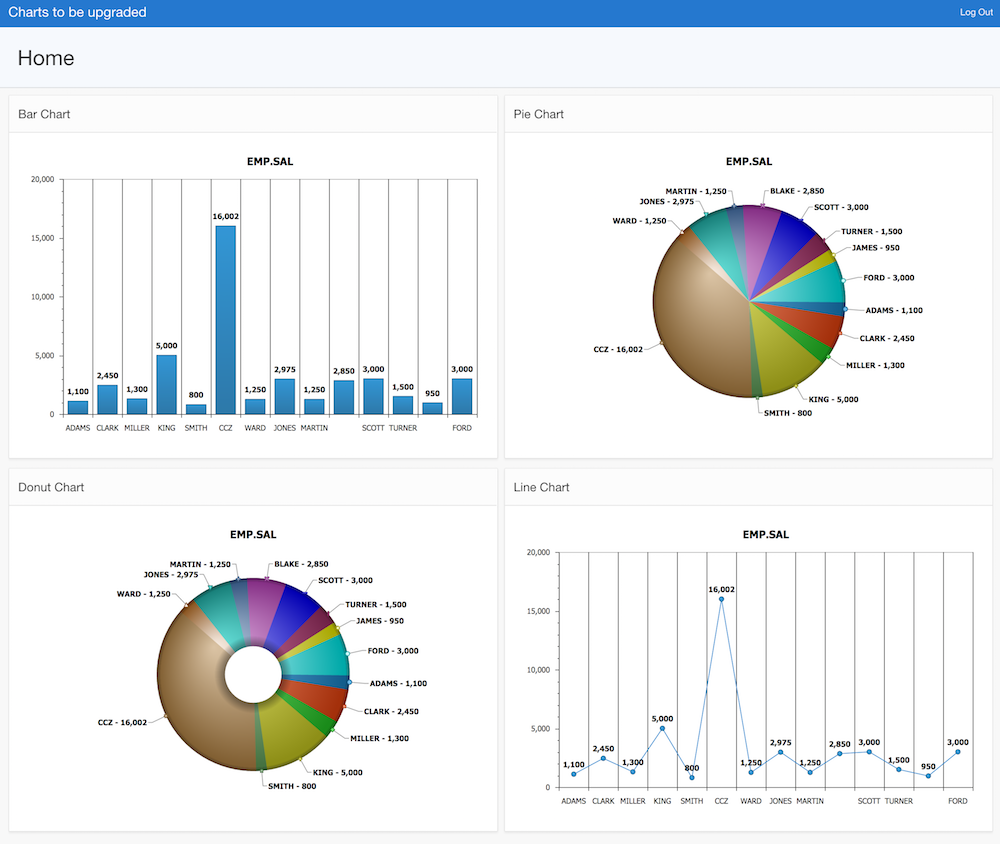
Task: Click the Line Chart region header
Action: point(540,487)
